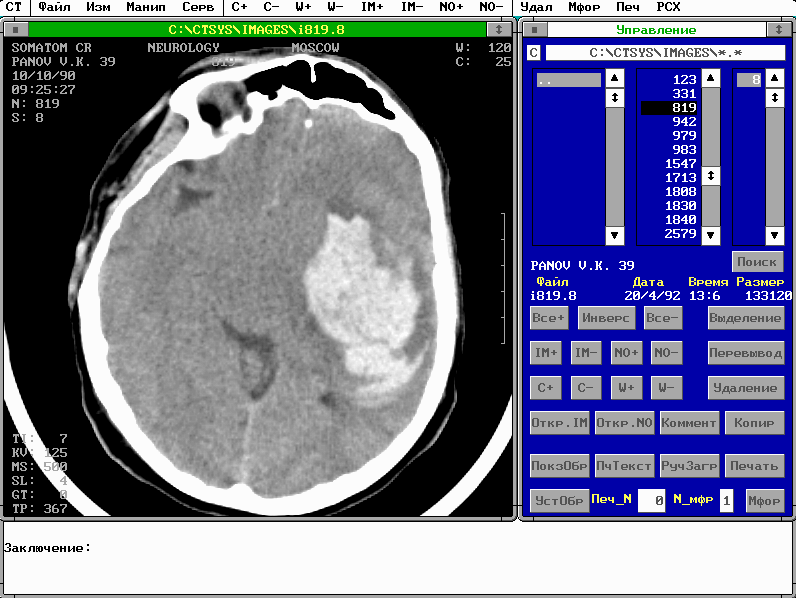The width and height of the screenshot is (796, 598).
Task: Choose the '..' parent directory entry
Action: tap(568, 80)
